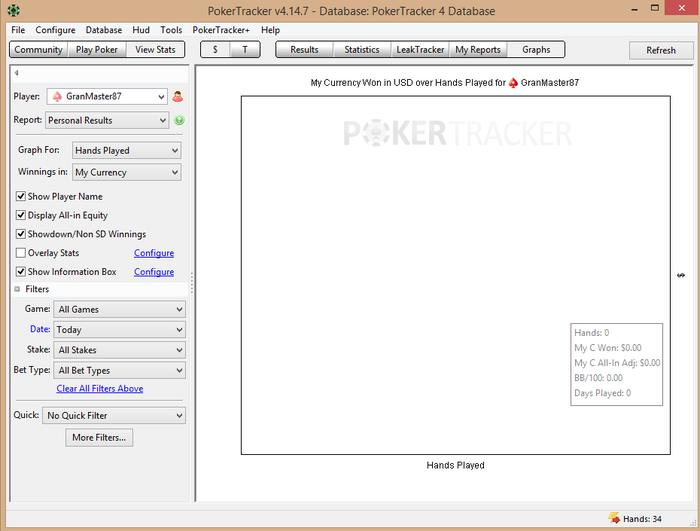The image size is (700, 531).
Task: Open the Help menu
Action: pyautogui.click(x=271, y=30)
